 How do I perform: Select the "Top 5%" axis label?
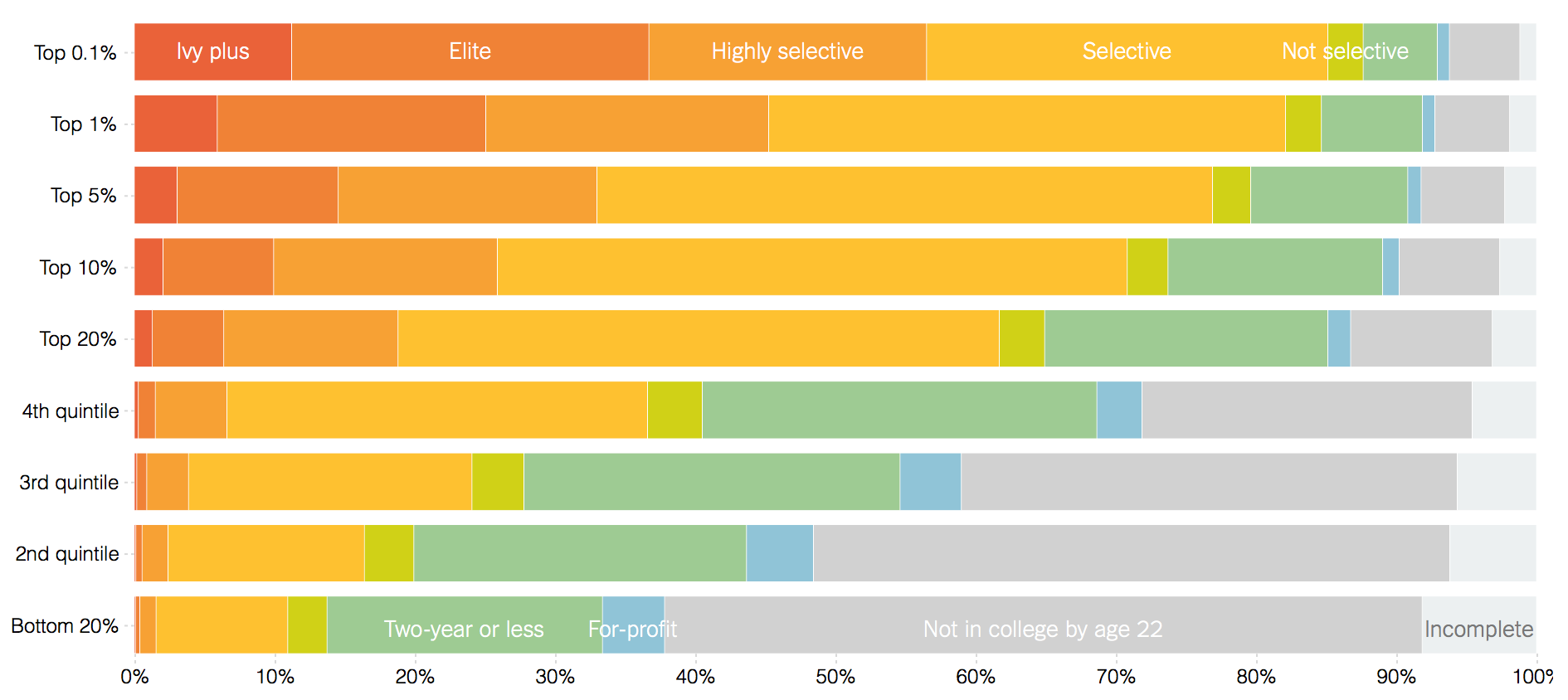(83, 196)
